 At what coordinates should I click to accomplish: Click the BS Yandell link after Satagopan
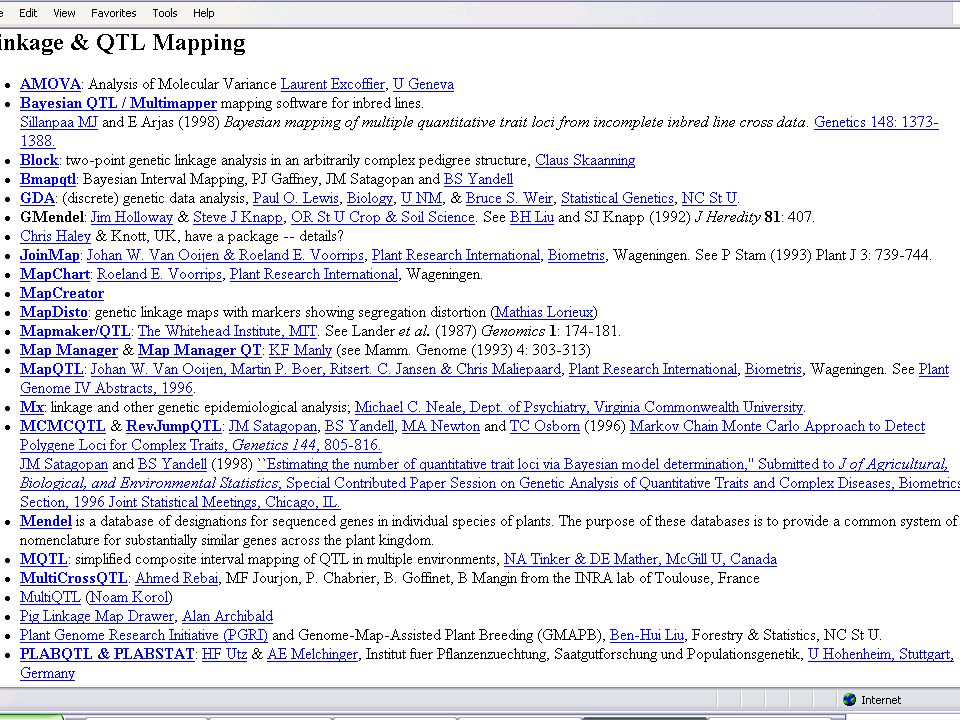(x=478, y=179)
